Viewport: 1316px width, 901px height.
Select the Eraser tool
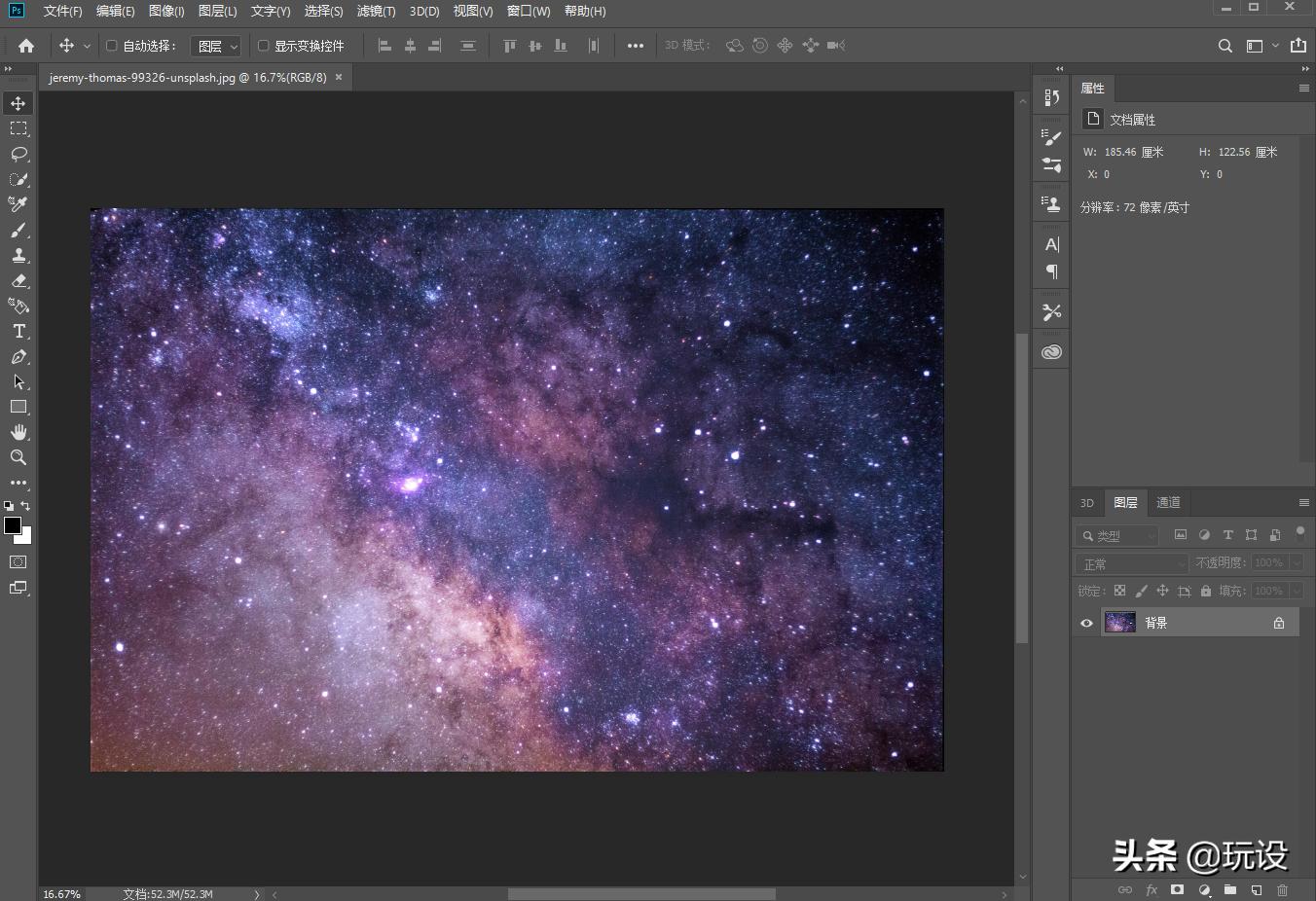[x=18, y=281]
